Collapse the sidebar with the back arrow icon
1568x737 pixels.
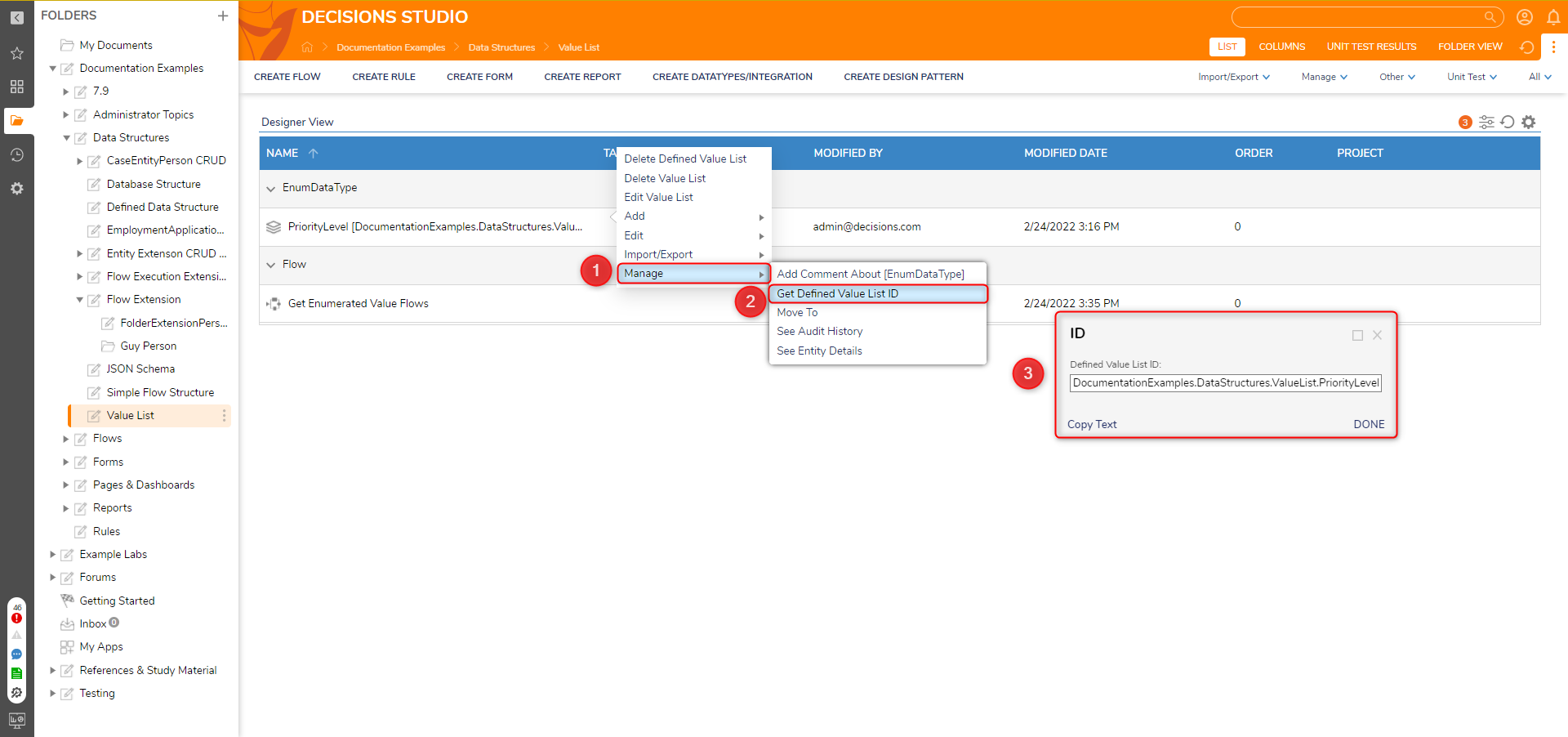(16, 17)
